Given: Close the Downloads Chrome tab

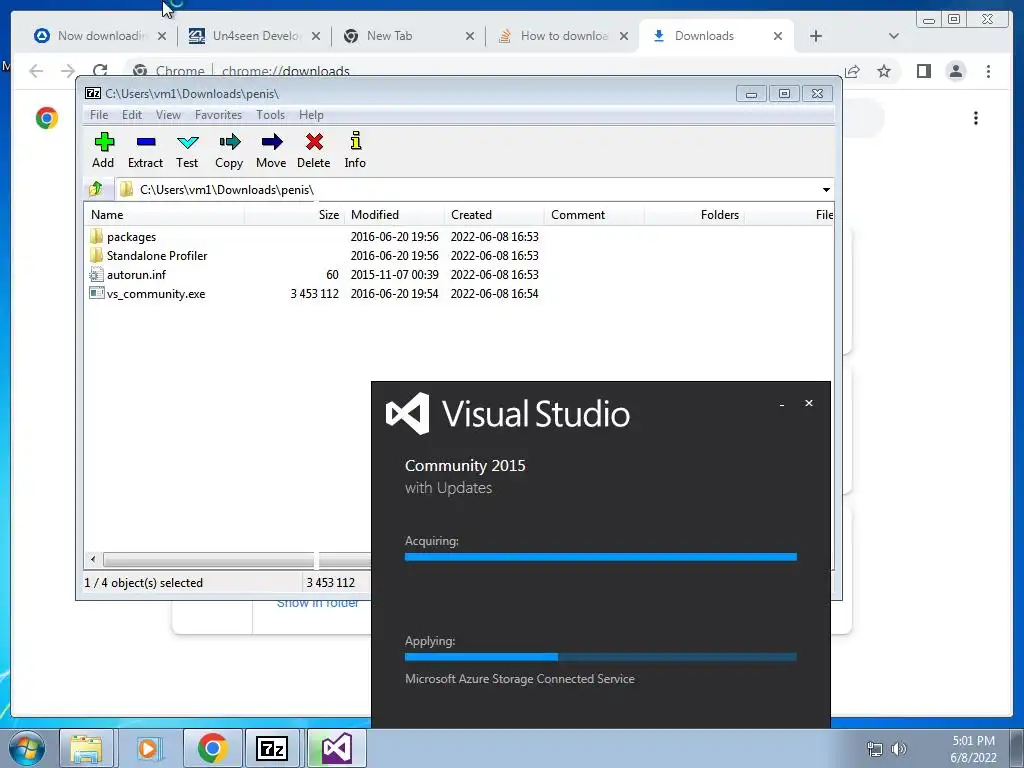Looking at the screenshot, I should click(778, 36).
